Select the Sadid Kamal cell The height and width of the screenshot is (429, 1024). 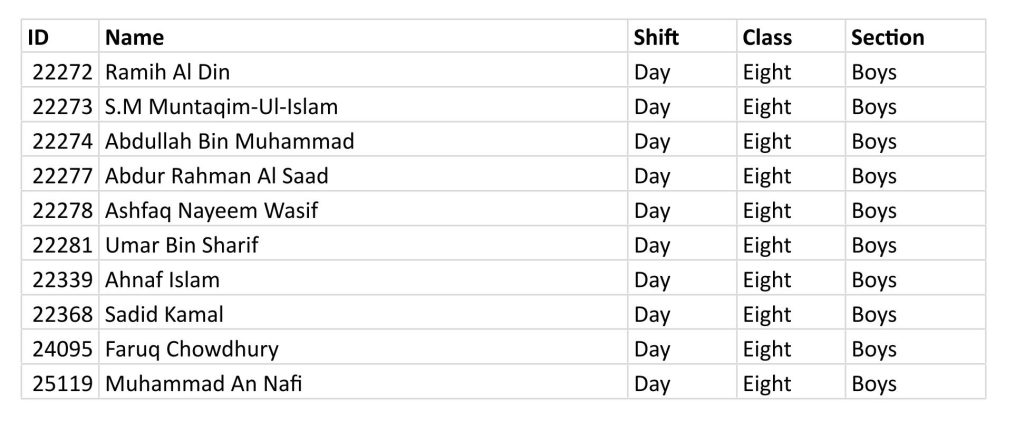tap(363, 313)
